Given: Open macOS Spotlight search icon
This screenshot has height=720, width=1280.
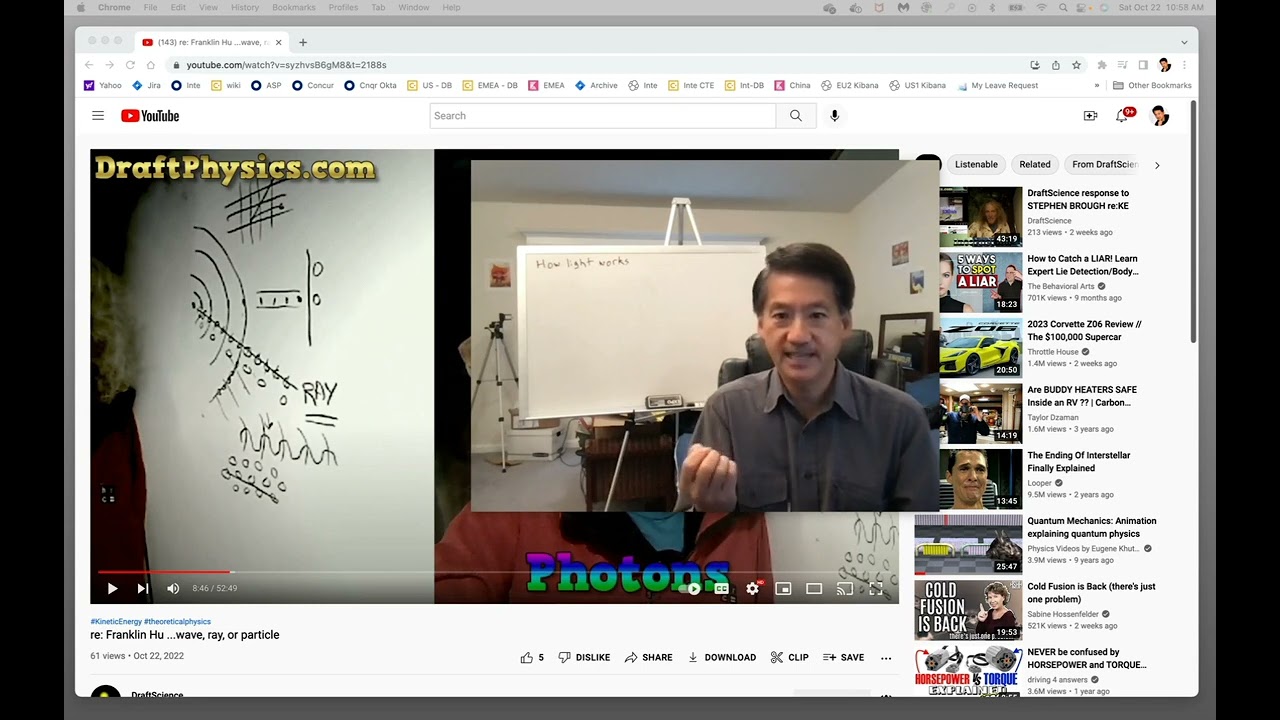Looking at the screenshot, I should (1063, 7).
